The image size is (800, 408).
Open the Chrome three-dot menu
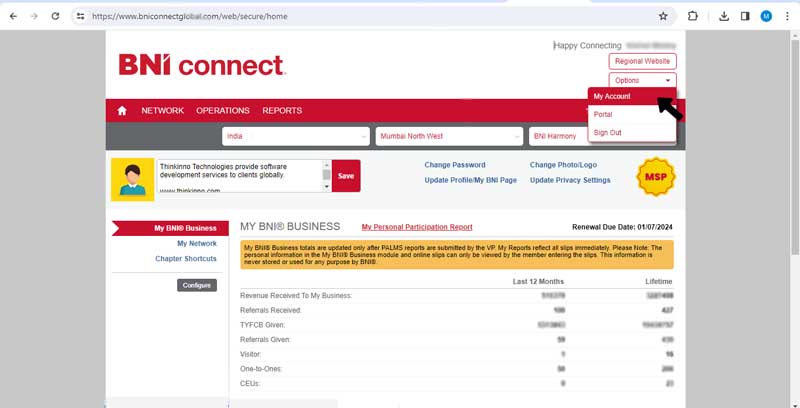[x=787, y=16]
